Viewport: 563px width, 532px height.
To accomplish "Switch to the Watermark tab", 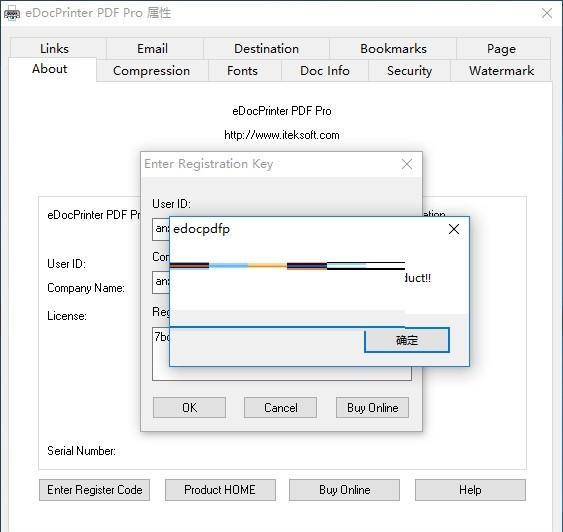I will (x=501, y=71).
